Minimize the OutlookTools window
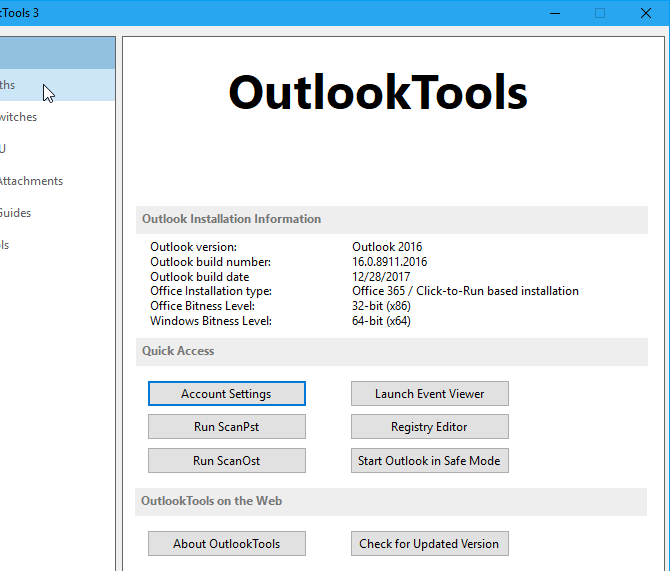The height and width of the screenshot is (571, 670). click(555, 13)
